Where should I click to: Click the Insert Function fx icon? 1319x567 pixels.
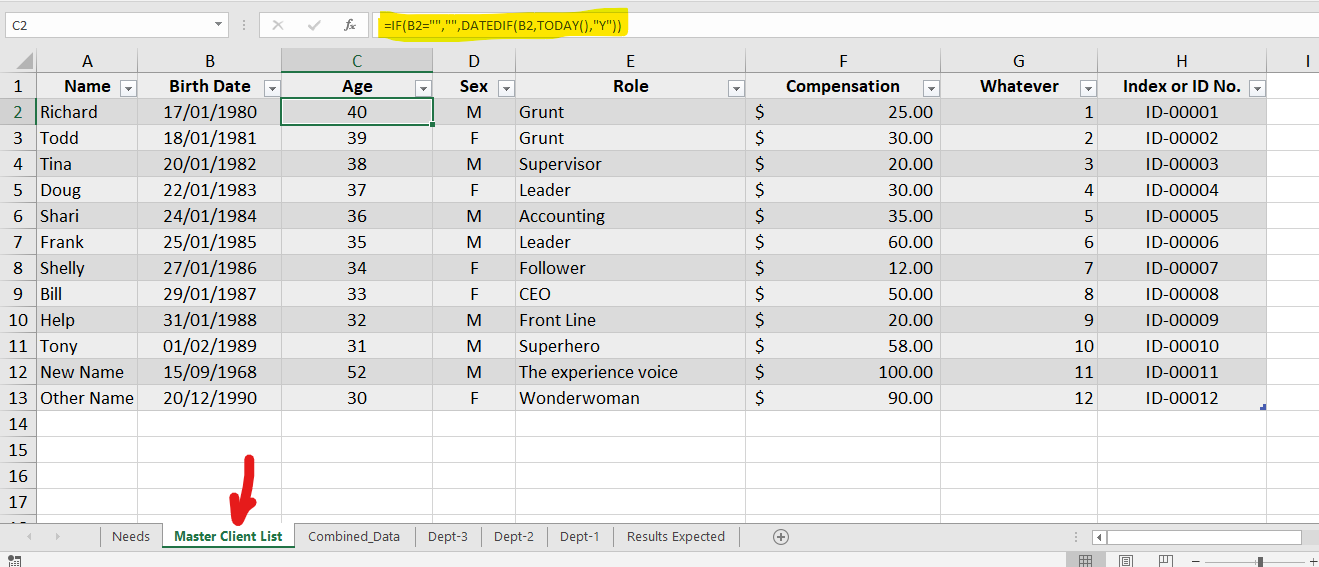pos(349,25)
